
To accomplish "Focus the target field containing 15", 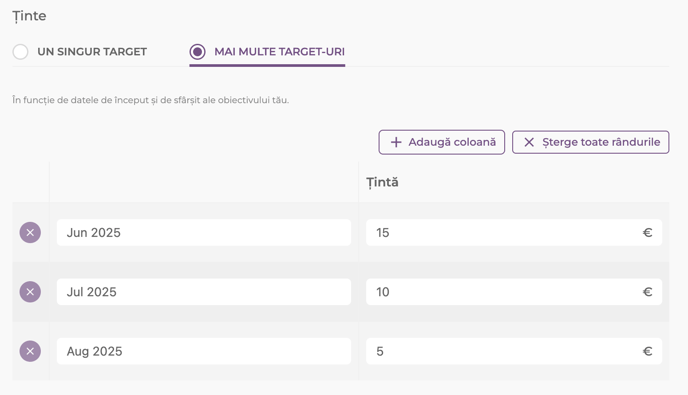I will point(514,233).
